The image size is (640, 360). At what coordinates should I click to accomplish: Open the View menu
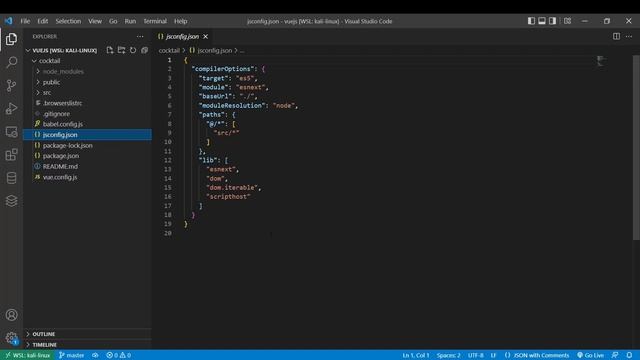(95, 21)
